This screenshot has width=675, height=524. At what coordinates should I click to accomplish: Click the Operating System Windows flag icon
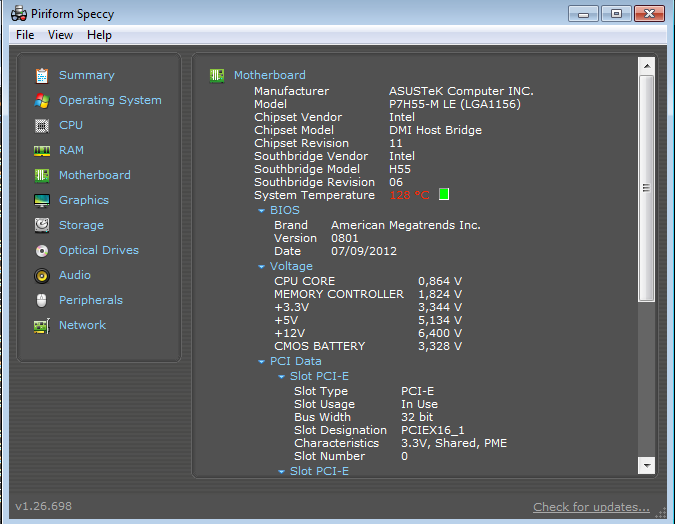(x=42, y=101)
